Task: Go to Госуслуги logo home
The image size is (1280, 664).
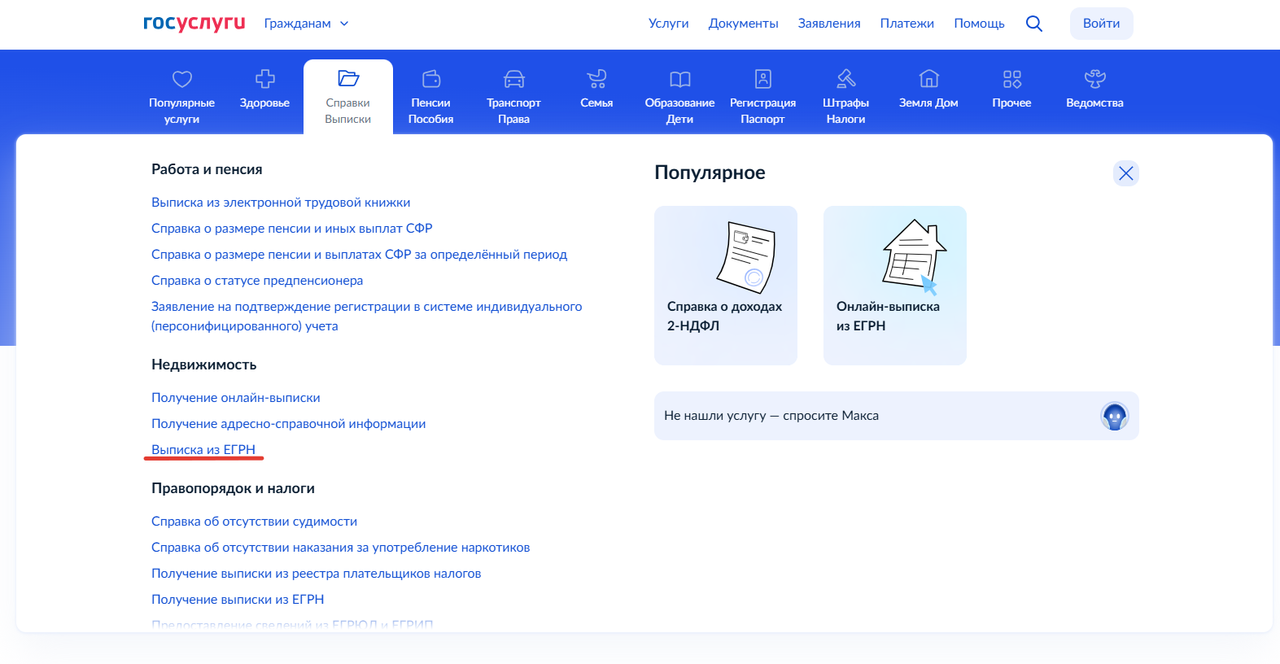Action: point(194,23)
